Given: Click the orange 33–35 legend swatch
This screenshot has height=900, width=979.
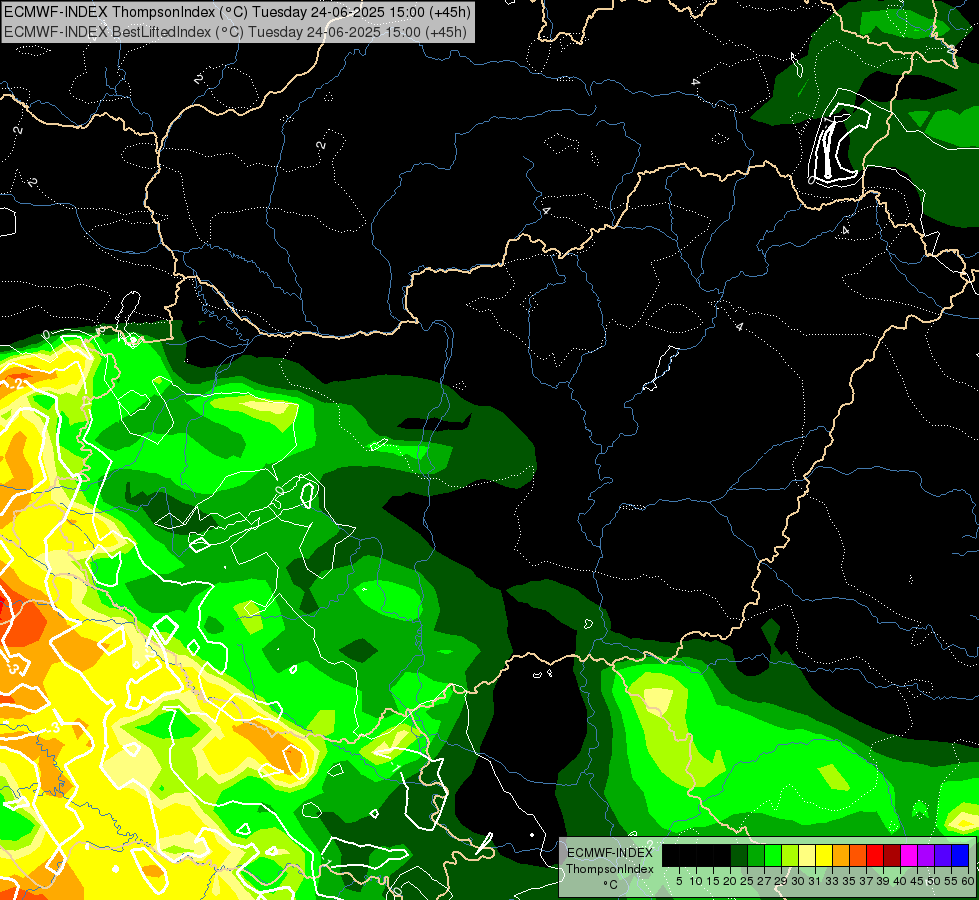Looking at the screenshot, I should point(841,855).
